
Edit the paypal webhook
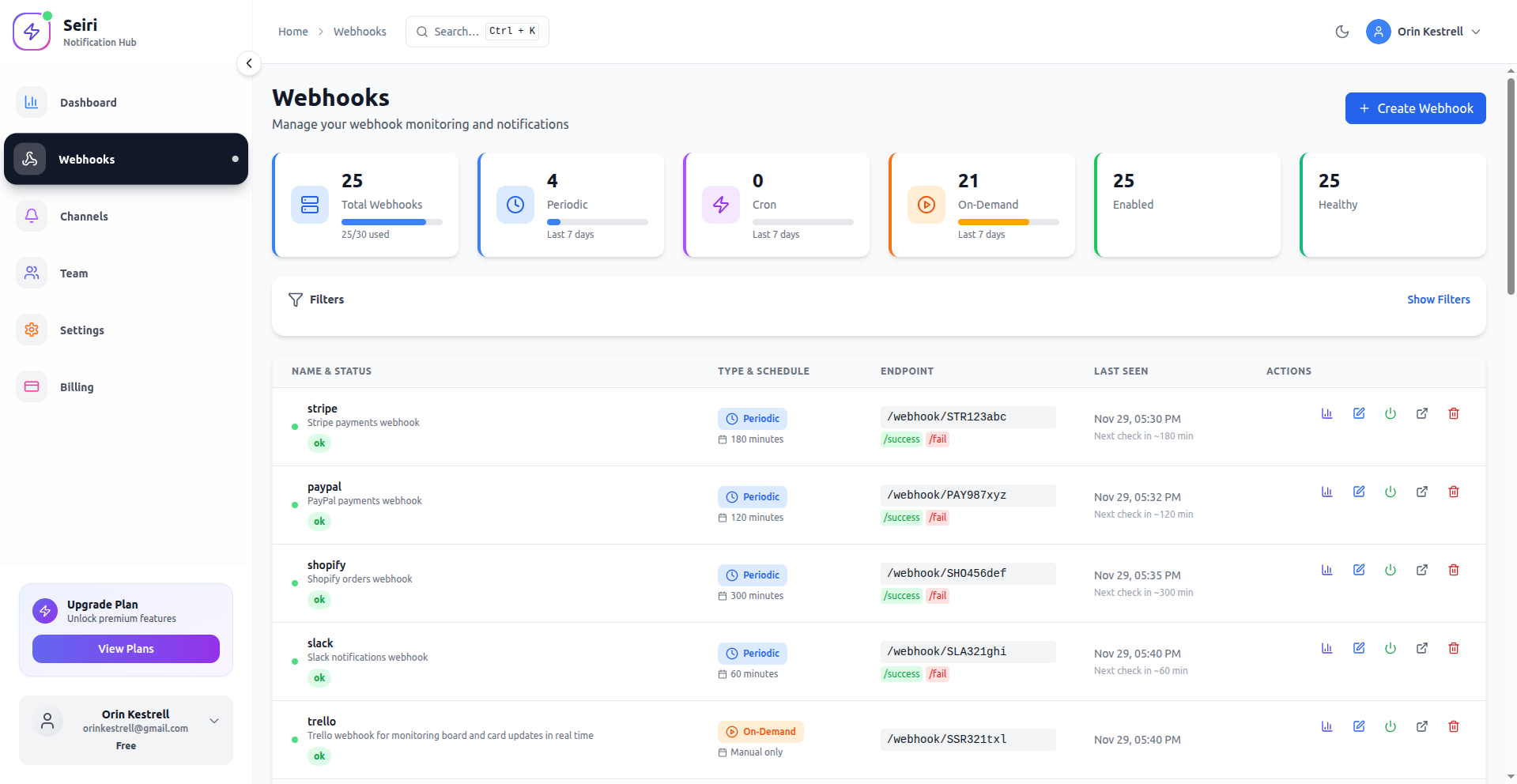(x=1358, y=492)
